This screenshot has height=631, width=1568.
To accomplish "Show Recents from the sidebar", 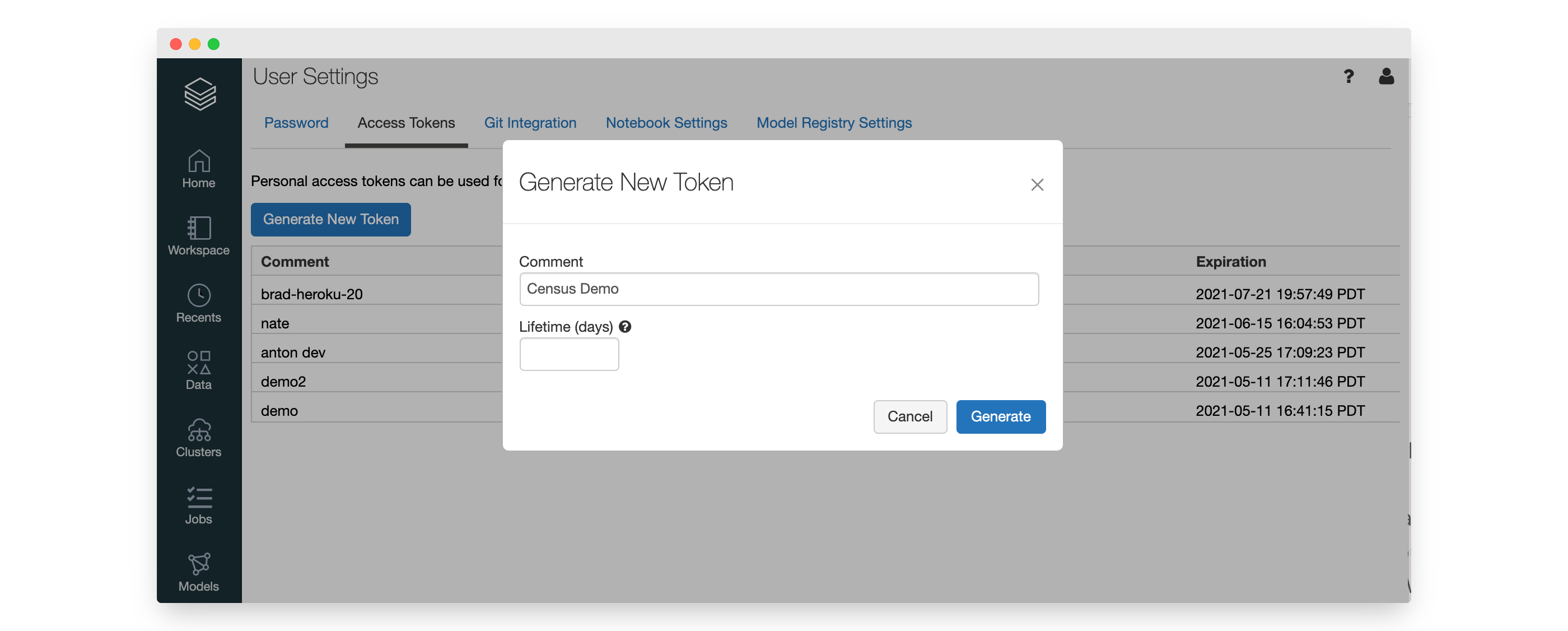I will 198,303.
